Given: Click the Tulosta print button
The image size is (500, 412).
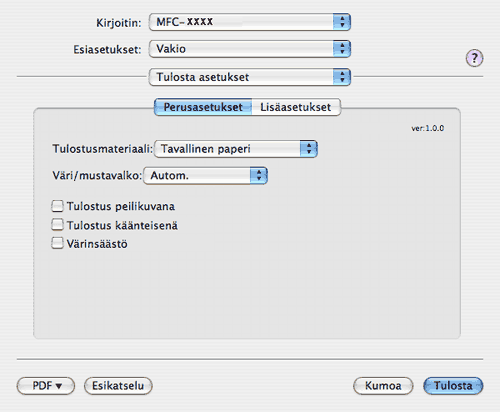Looking at the screenshot, I should (x=453, y=386).
